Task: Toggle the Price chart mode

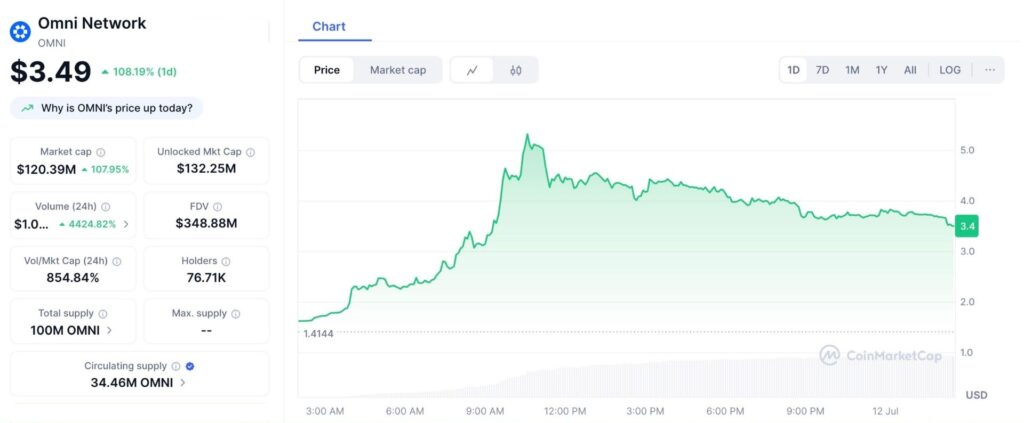Action: coord(326,70)
